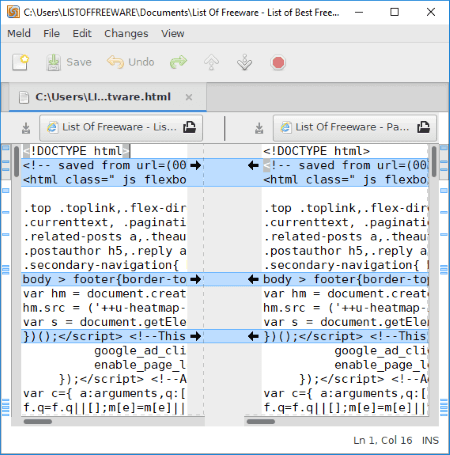450x455 pixels.
Task: Push '})();</script>' change to right
Action: pyautogui.click(x=195, y=336)
